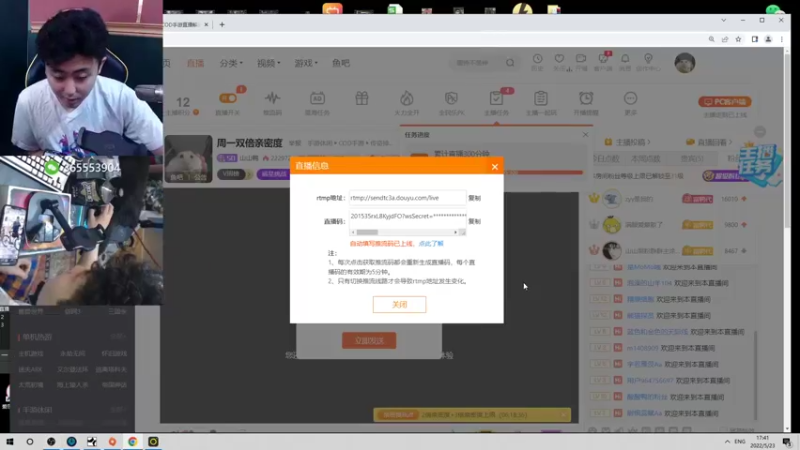Open the user avatar in header
Viewport: 800px width, 450px height.
[x=685, y=63]
